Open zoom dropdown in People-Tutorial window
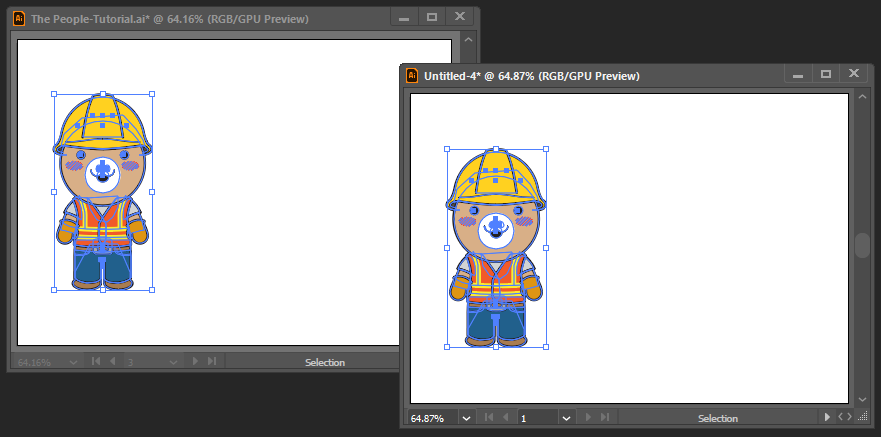 click(72, 361)
